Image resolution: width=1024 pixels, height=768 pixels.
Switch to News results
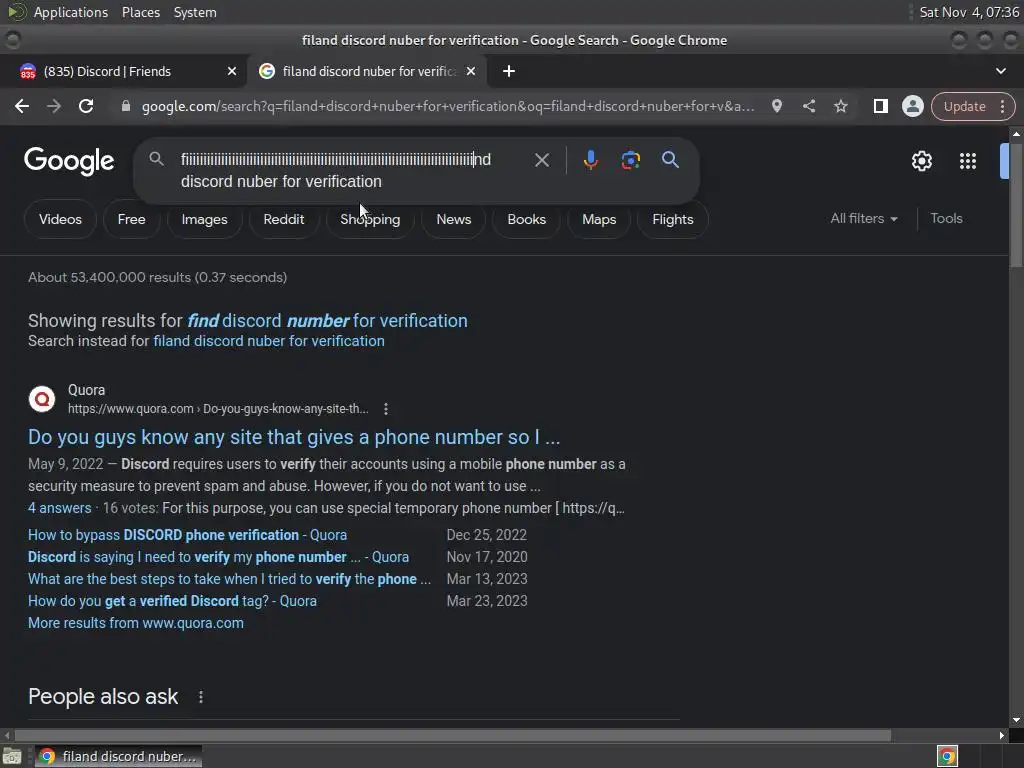click(x=453, y=219)
